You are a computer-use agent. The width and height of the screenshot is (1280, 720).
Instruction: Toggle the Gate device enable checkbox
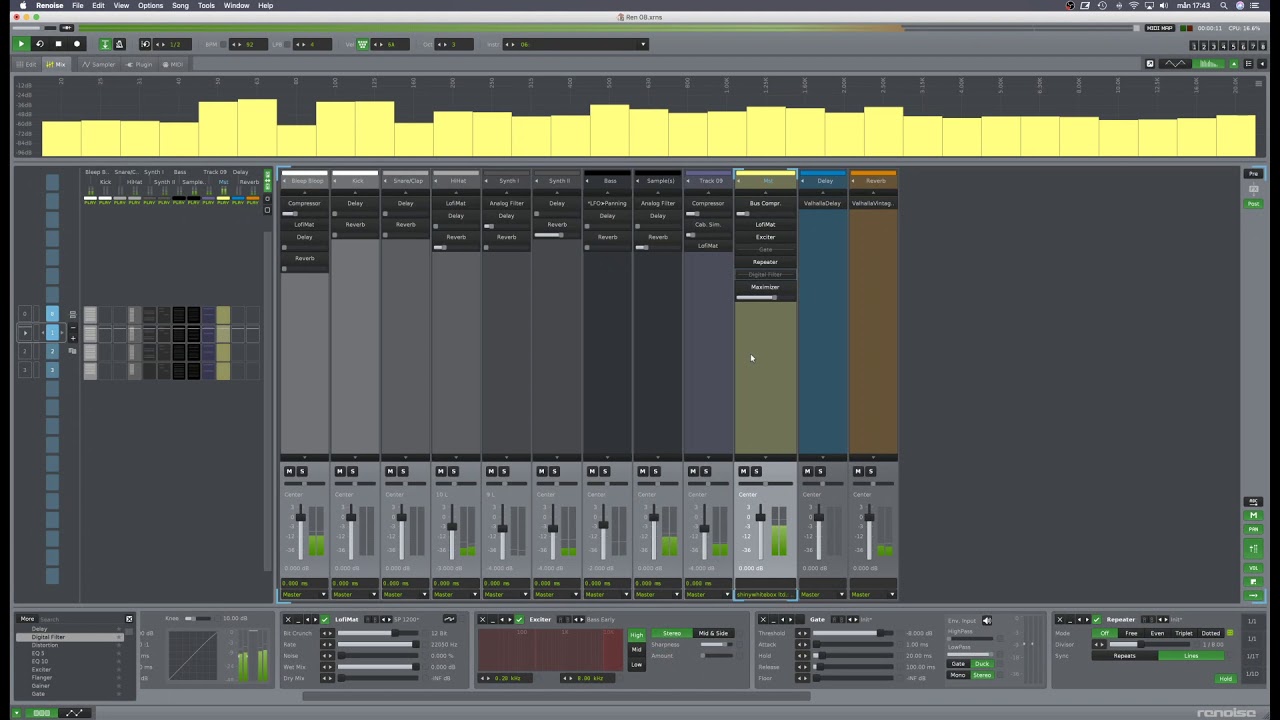pos(800,619)
